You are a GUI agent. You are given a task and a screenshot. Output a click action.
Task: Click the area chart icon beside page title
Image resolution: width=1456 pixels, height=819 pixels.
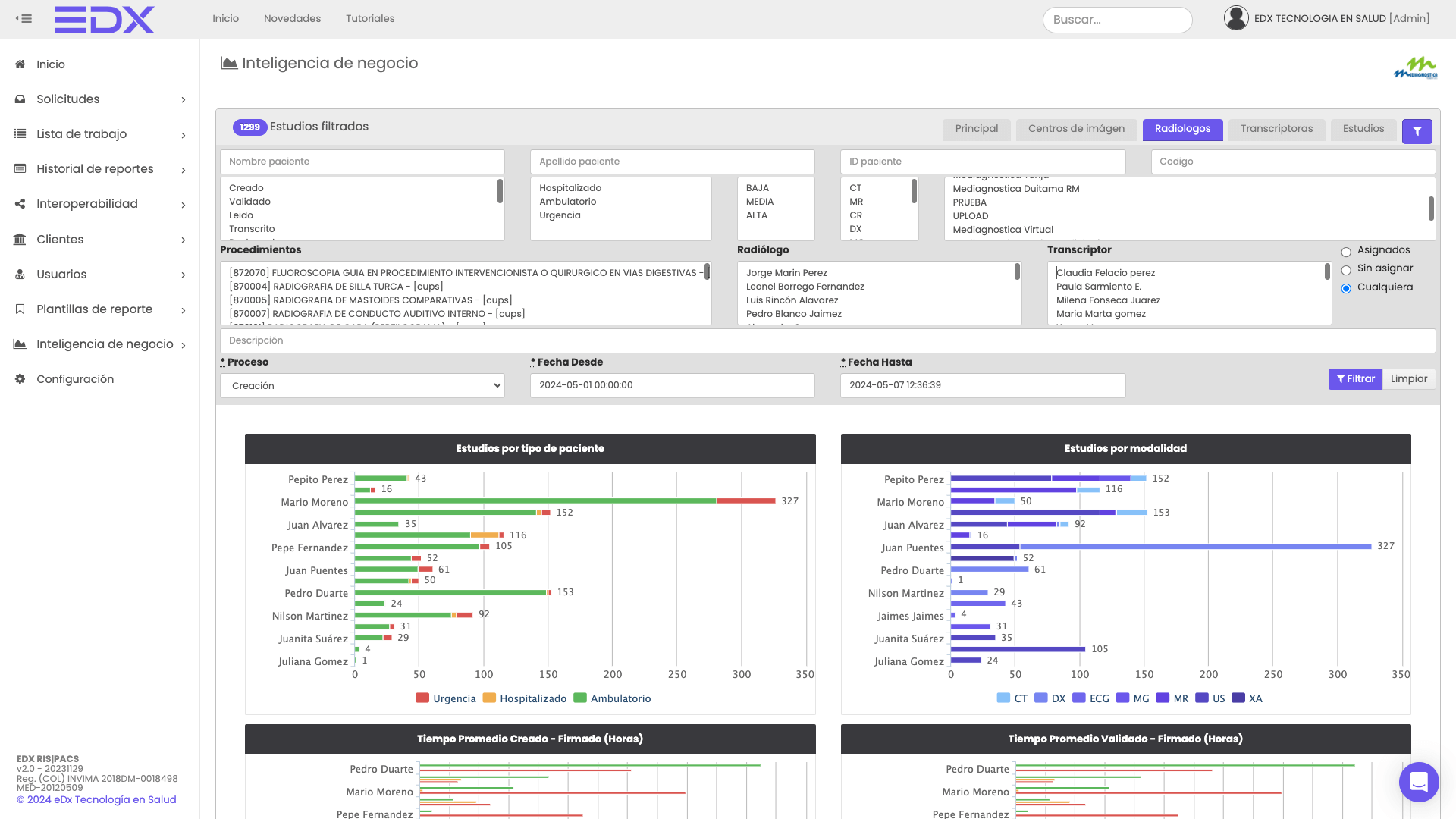[x=229, y=63]
